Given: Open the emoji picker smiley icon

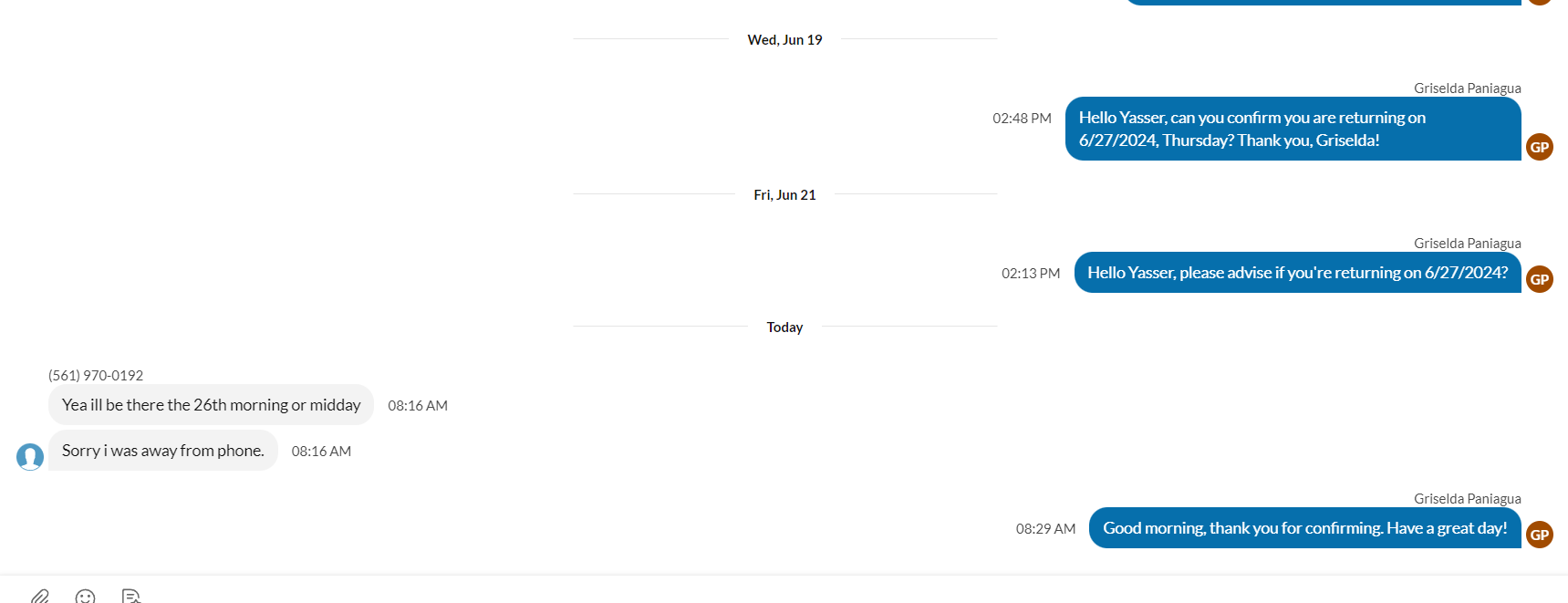Looking at the screenshot, I should 86,597.
